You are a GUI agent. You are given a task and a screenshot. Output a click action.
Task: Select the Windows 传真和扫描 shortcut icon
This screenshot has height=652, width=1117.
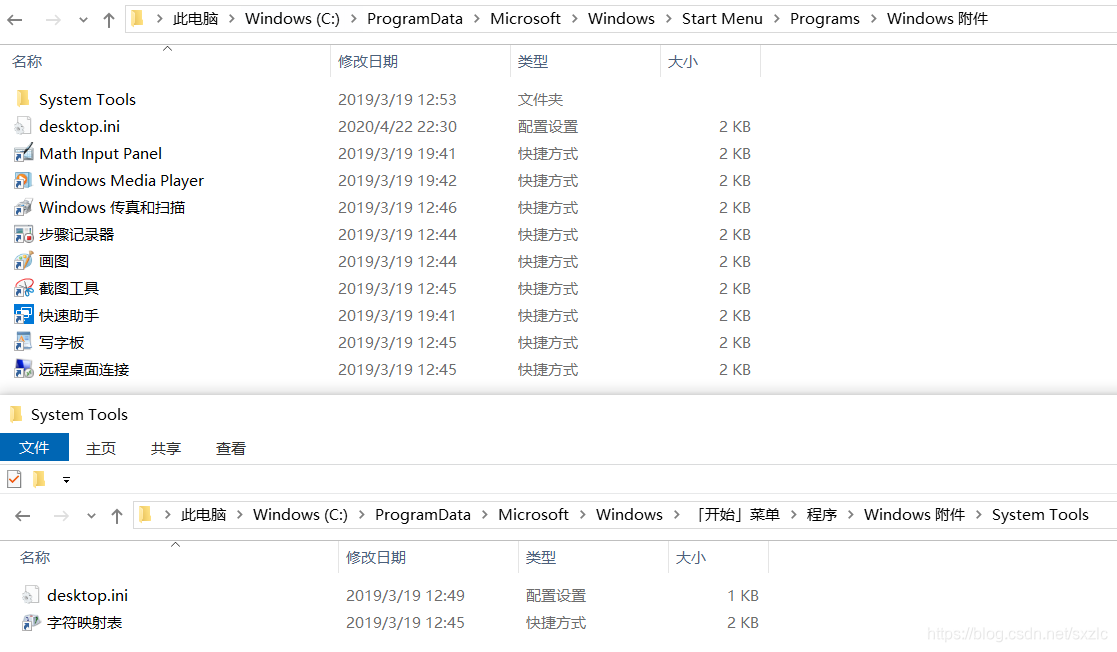tap(23, 207)
